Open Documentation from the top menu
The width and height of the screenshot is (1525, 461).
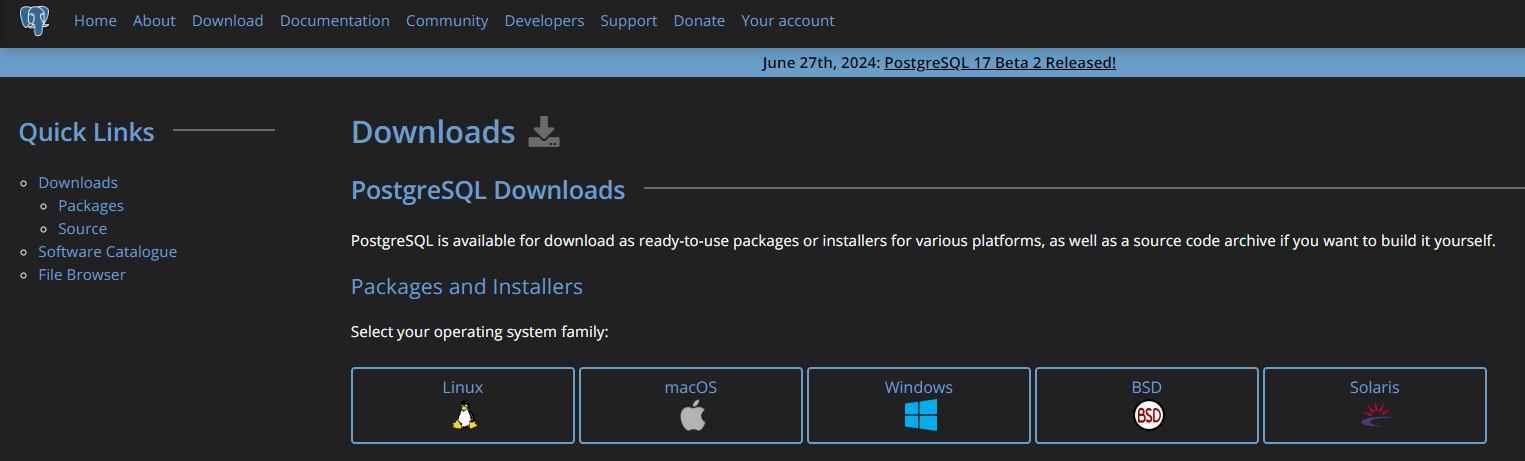pos(335,20)
